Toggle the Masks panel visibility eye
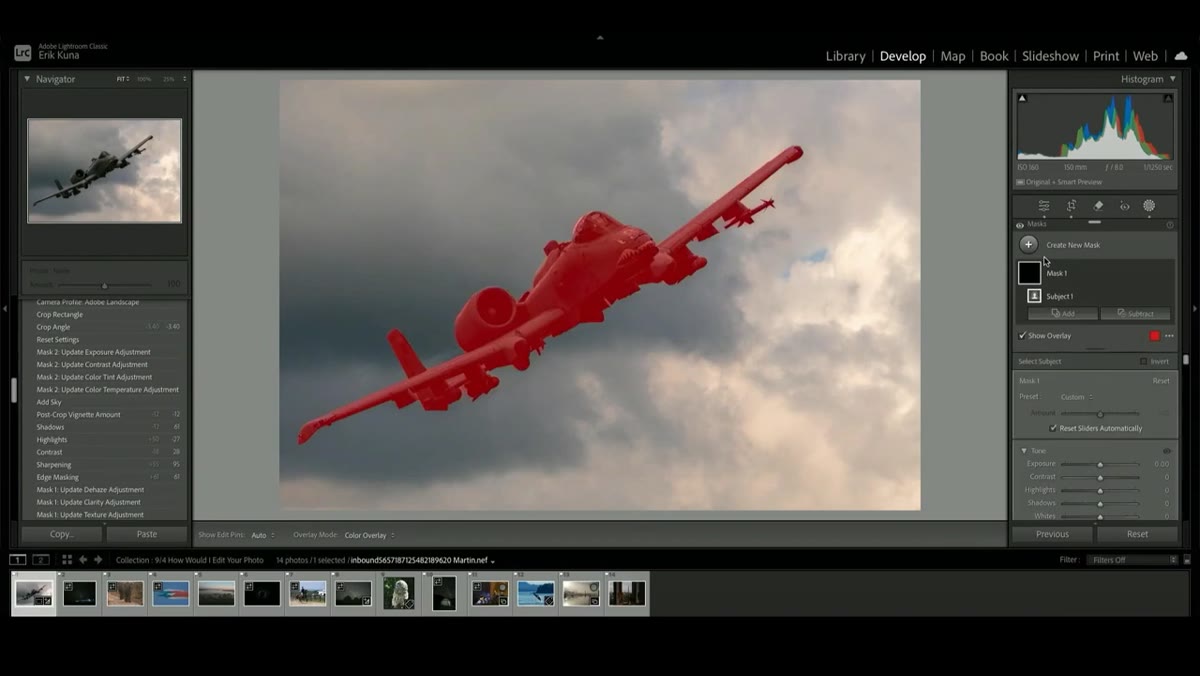 [1020, 225]
